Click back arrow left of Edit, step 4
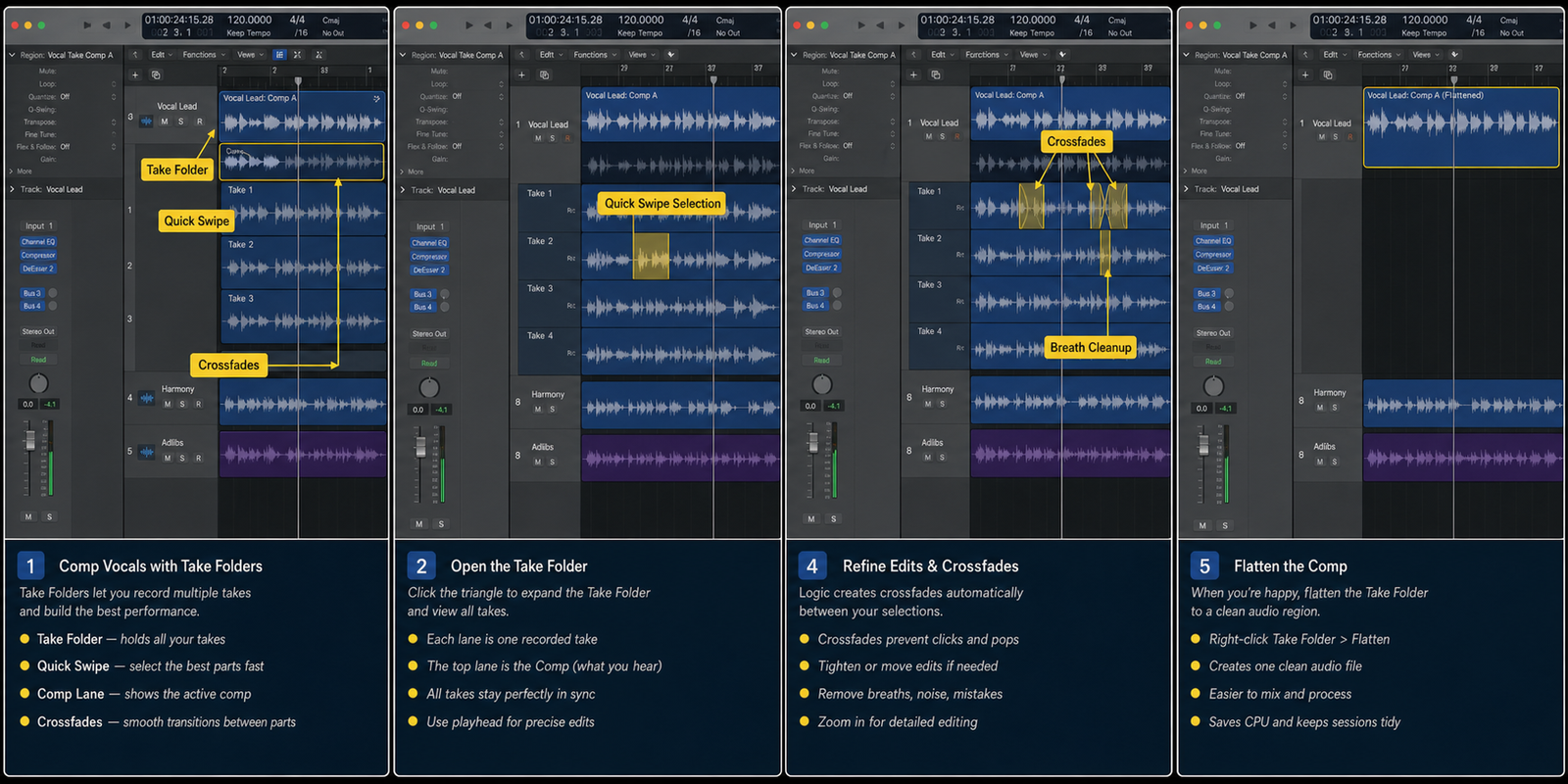Screen dimensions: 1568x784 pos(913,55)
